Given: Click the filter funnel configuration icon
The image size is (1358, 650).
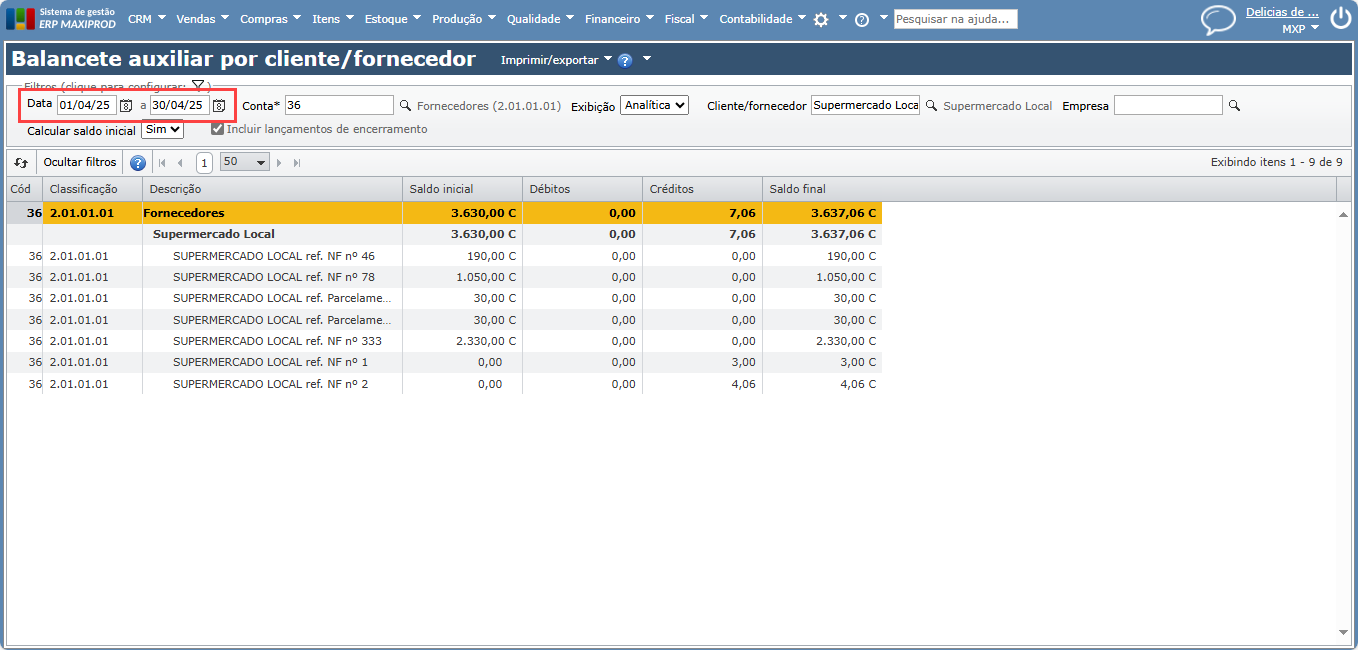Looking at the screenshot, I should tap(198, 86).
